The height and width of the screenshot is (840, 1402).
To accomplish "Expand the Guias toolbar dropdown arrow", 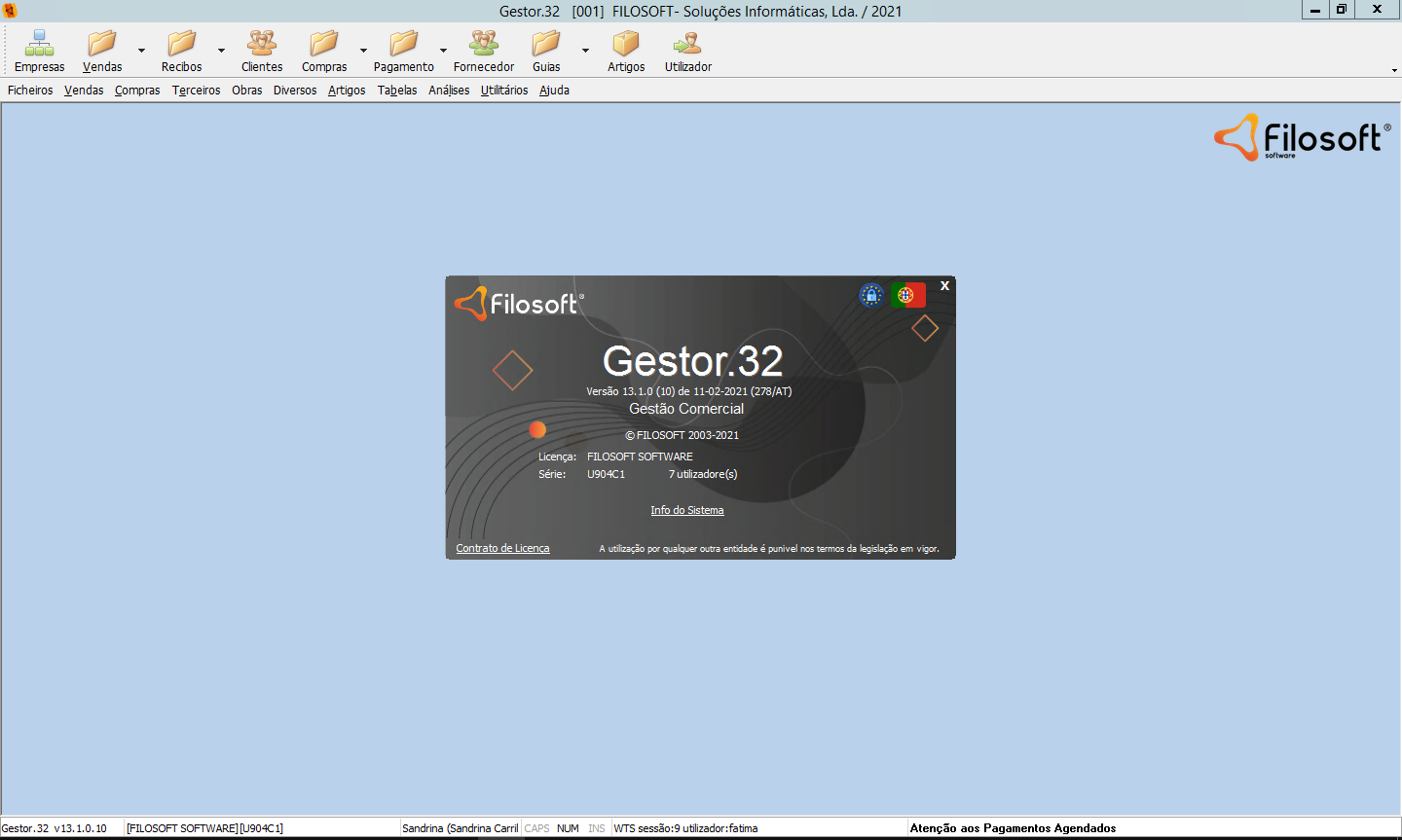I will (585, 51).
